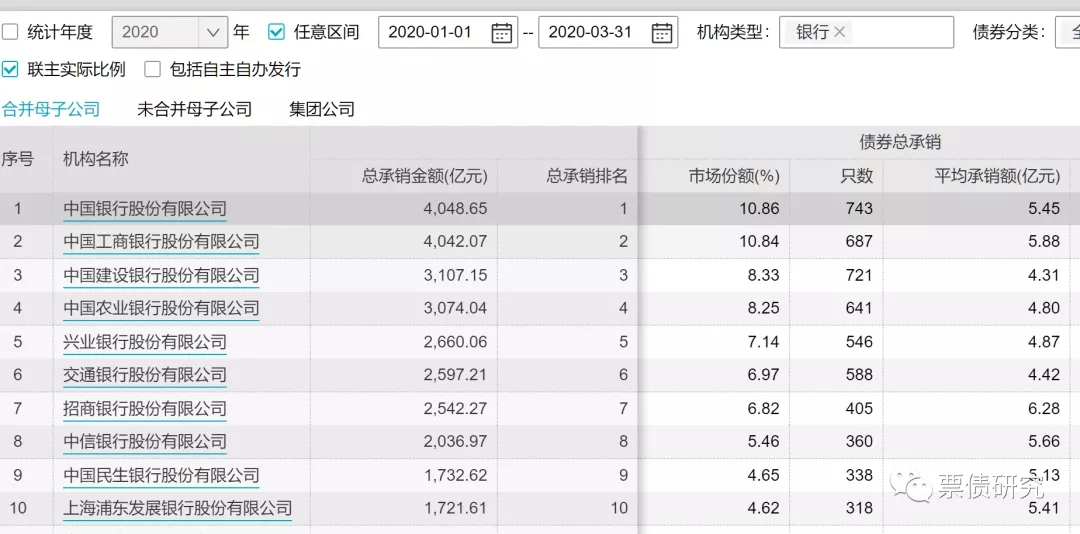Viewport: 1080px width, 534px height.
Task: Open the 机构类型 selection box
Action: [866, 32]
